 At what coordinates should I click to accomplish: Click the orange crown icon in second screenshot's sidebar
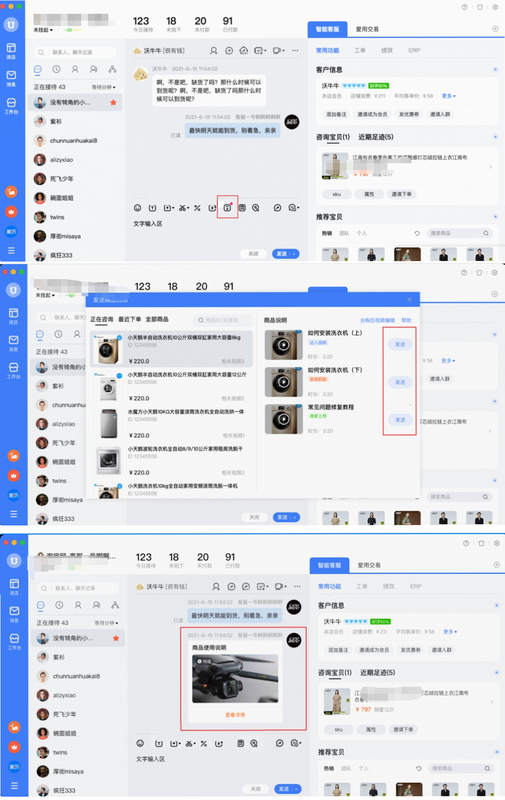coord(13,475)
